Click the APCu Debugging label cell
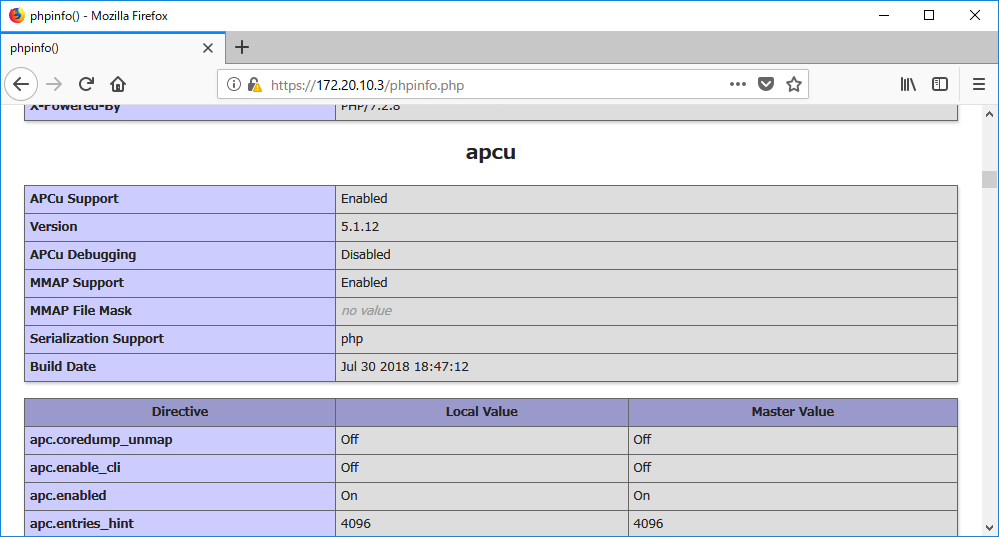Image resolution: width=999 pixels, height=537 pixels. 180,255
